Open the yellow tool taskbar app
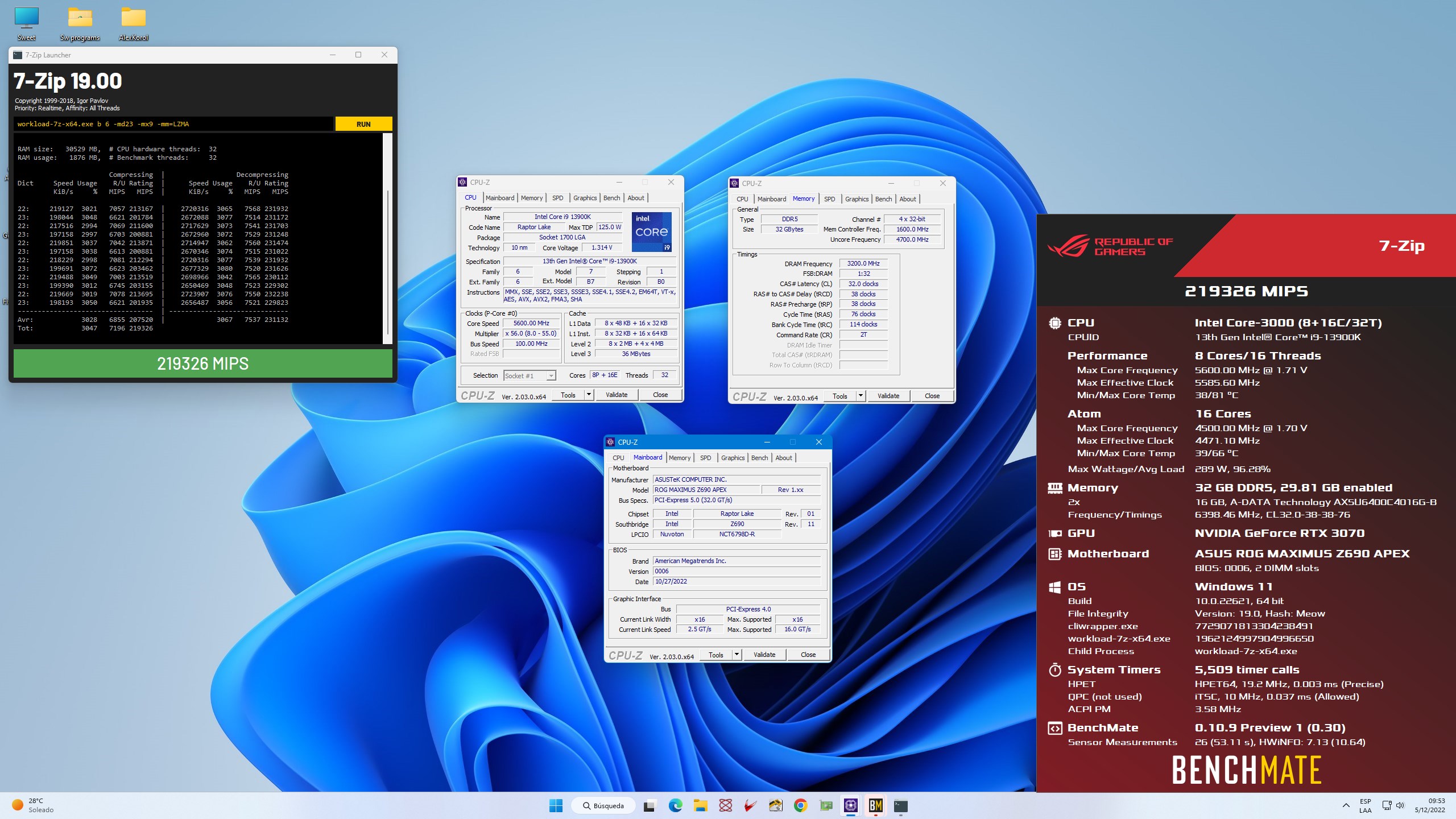1456x819 pixels. pyautogui.click(x=775, y=805)
